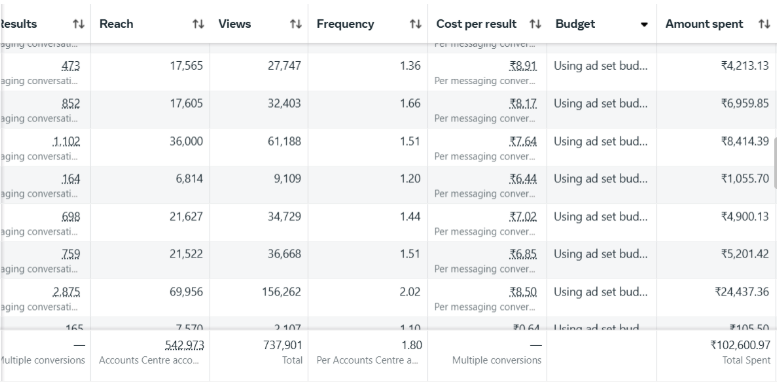Viewport: 777px width, 382px height.
Task: Select frequency value 1.66
Action: 410,104
